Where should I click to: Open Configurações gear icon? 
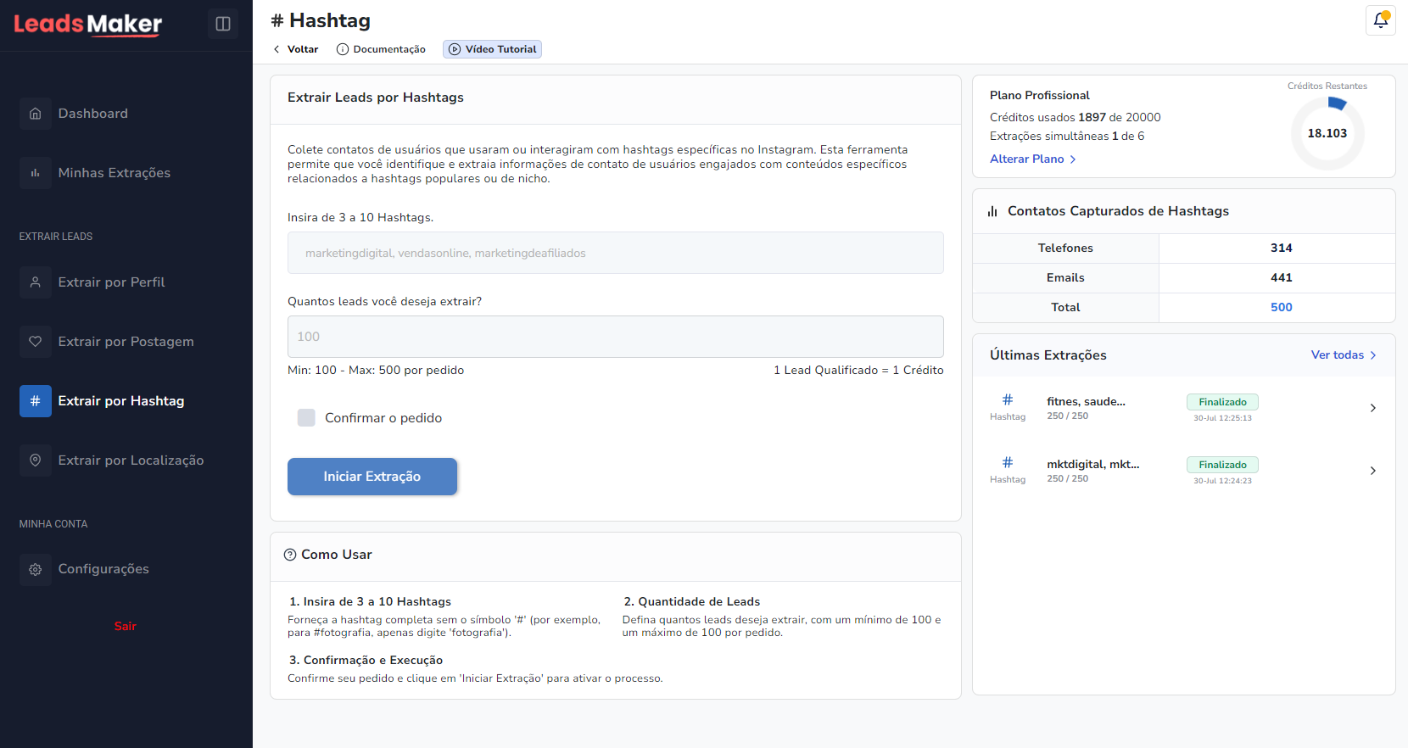click(x=35, y=569)
